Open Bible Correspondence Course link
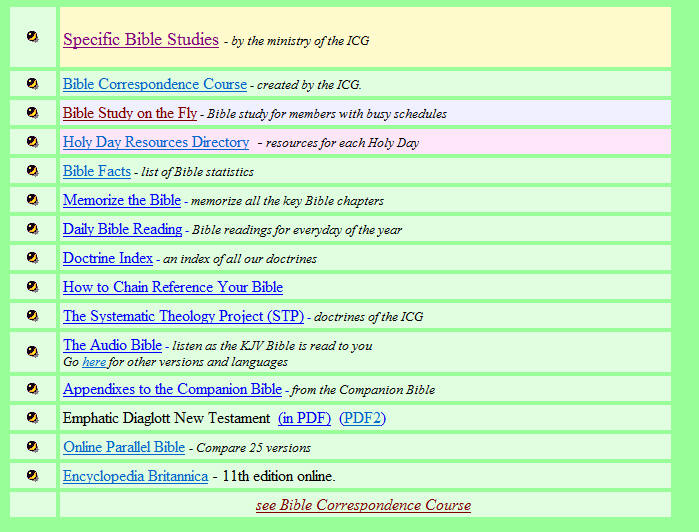 point(155,84)
